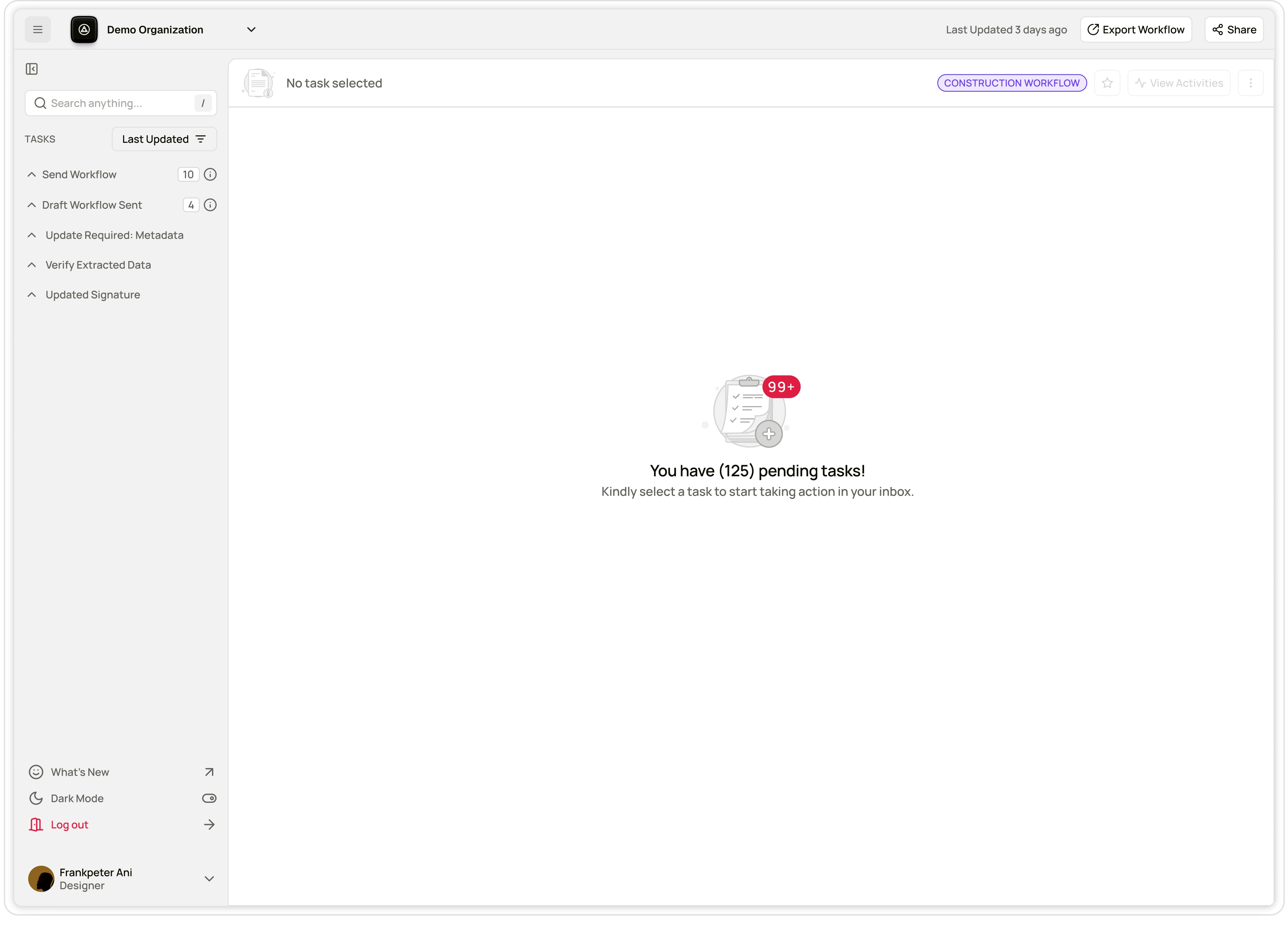
Task: Click the Export Workflow button
Action: (x=1136, y=30)
